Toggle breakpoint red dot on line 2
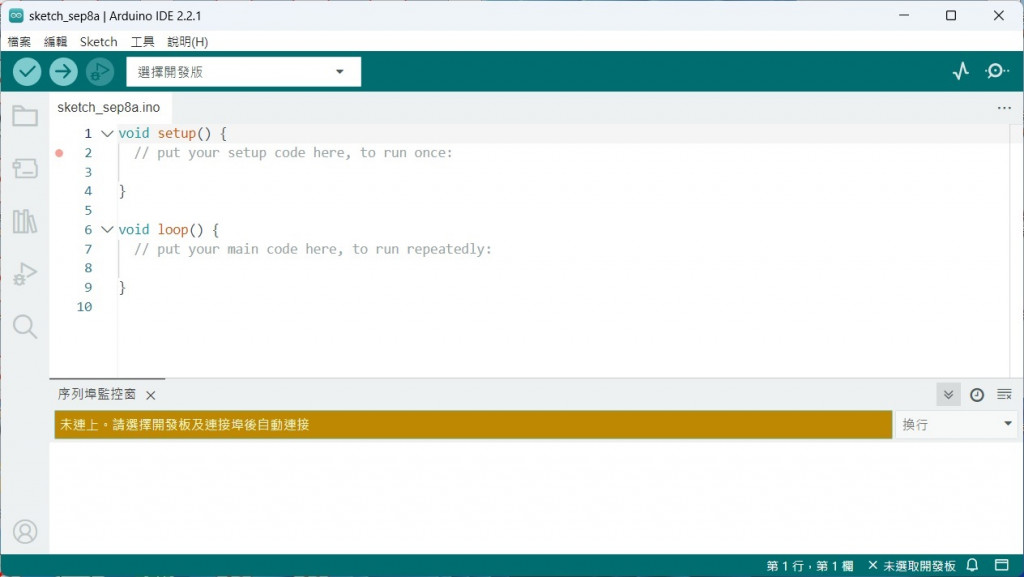1024x577 pixels. pos(59,153)
